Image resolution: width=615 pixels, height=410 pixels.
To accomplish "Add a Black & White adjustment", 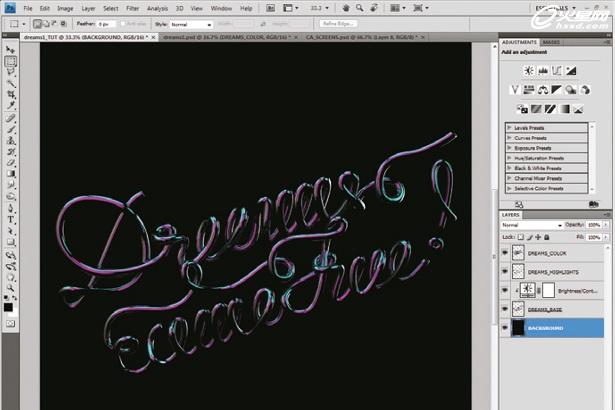I will [557, 90].
